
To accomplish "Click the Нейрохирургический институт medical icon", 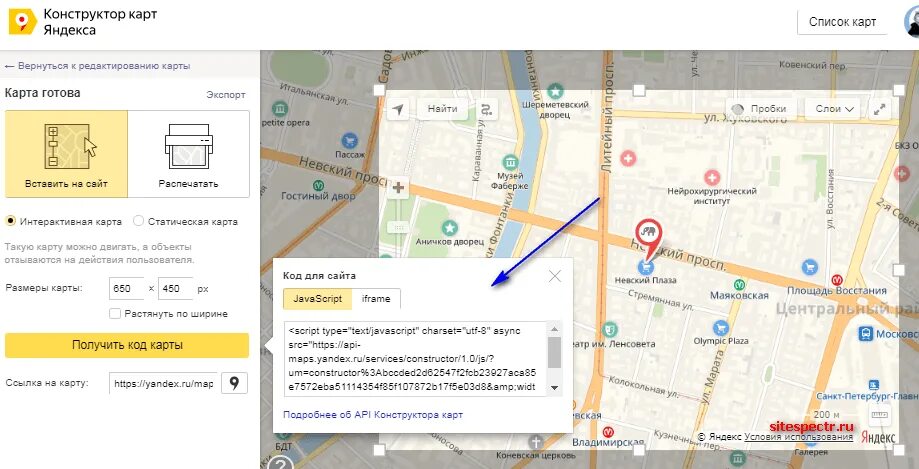I will click(712, 177).
